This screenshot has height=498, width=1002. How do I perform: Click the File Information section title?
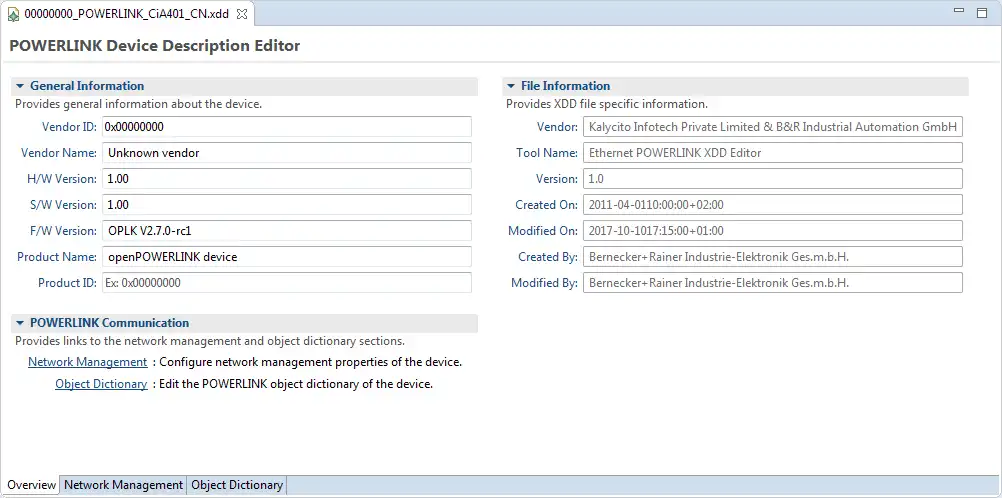click(x=566, y=86)
